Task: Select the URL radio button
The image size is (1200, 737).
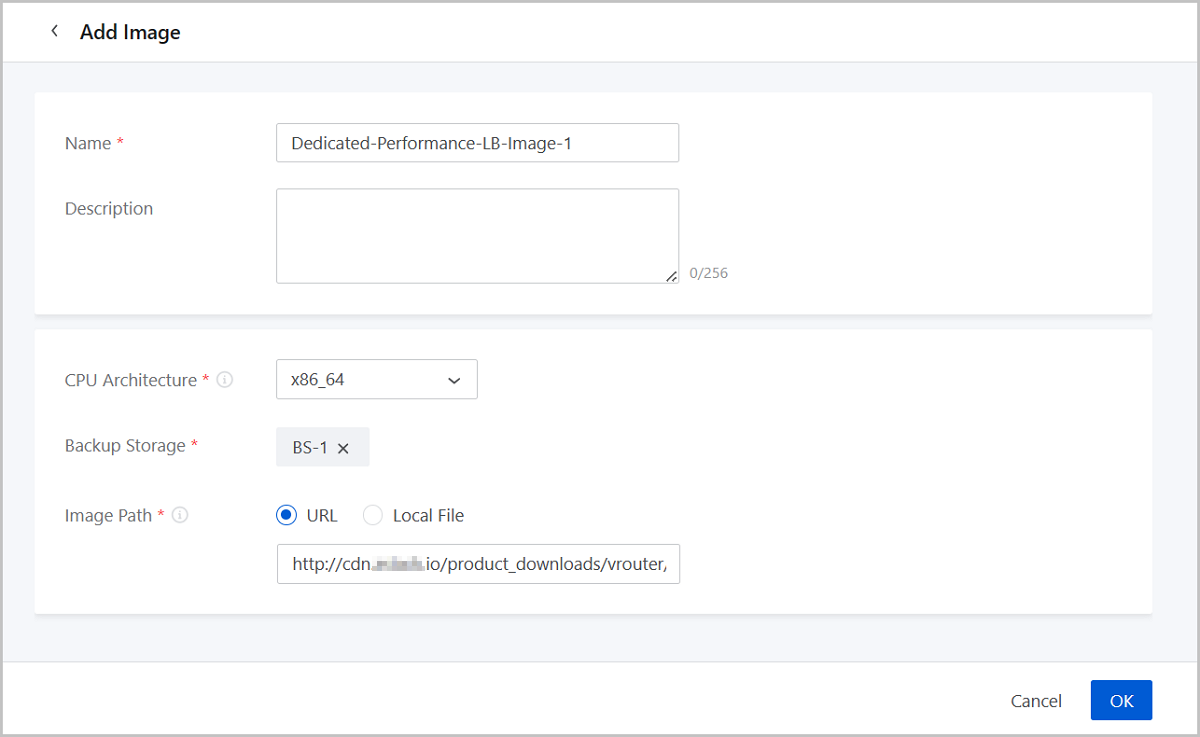Action: 287,516
